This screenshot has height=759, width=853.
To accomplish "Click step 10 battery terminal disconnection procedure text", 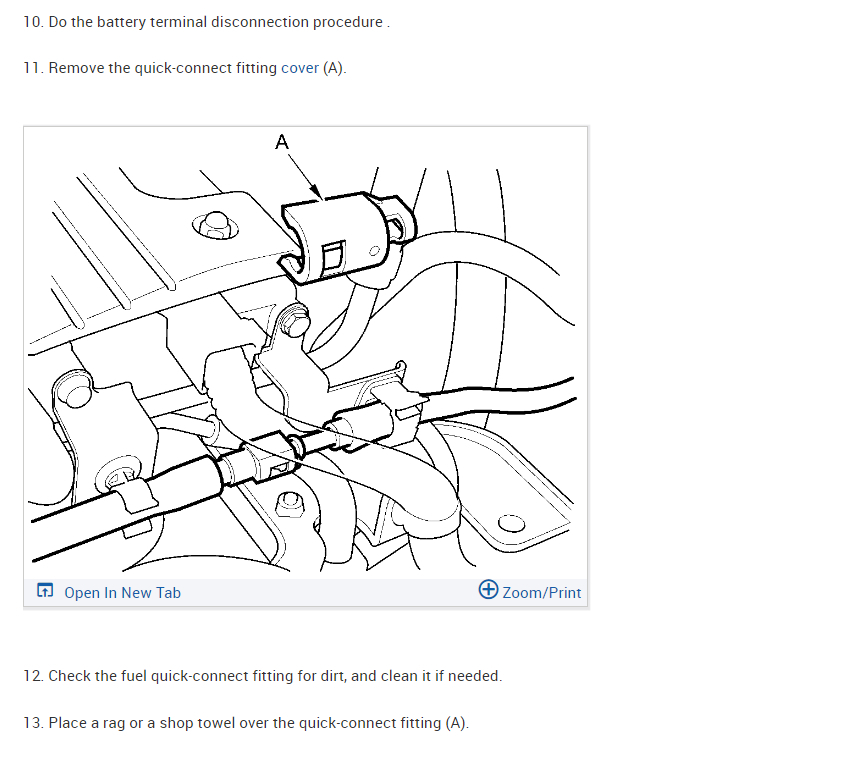I will (x=207, y=22).
